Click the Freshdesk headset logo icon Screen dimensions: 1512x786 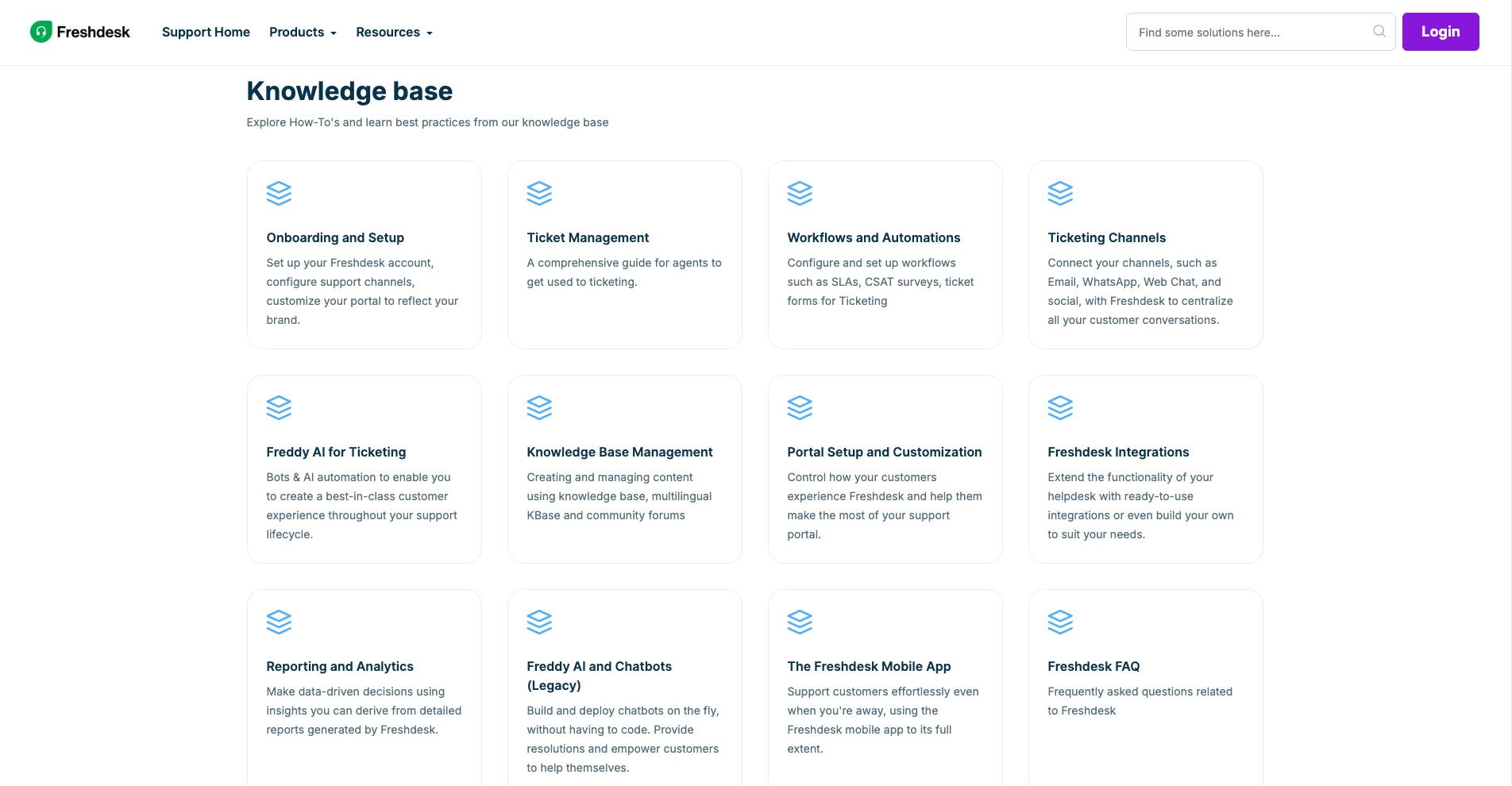point(40,32)
